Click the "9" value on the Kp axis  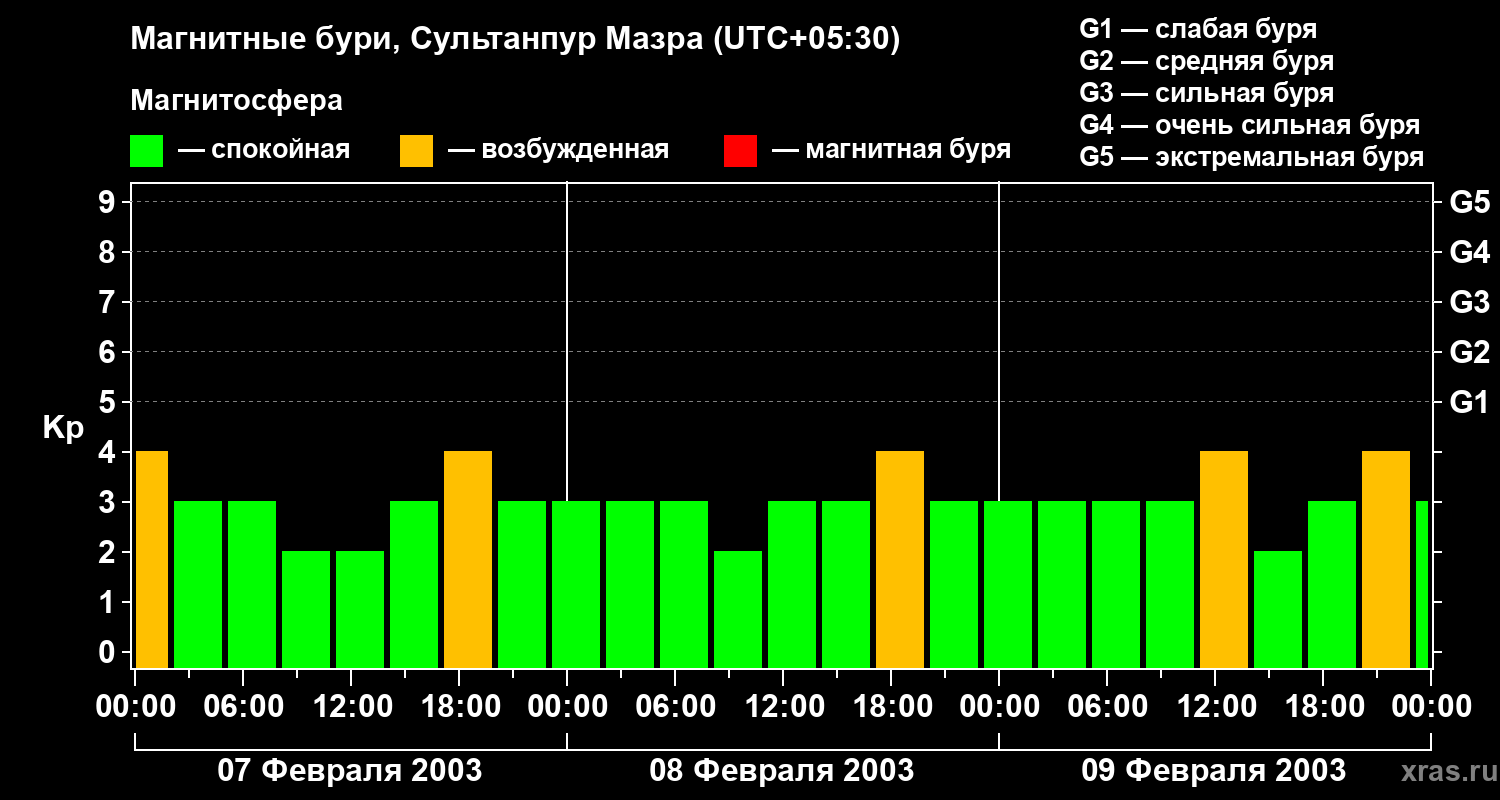(109, 202)
